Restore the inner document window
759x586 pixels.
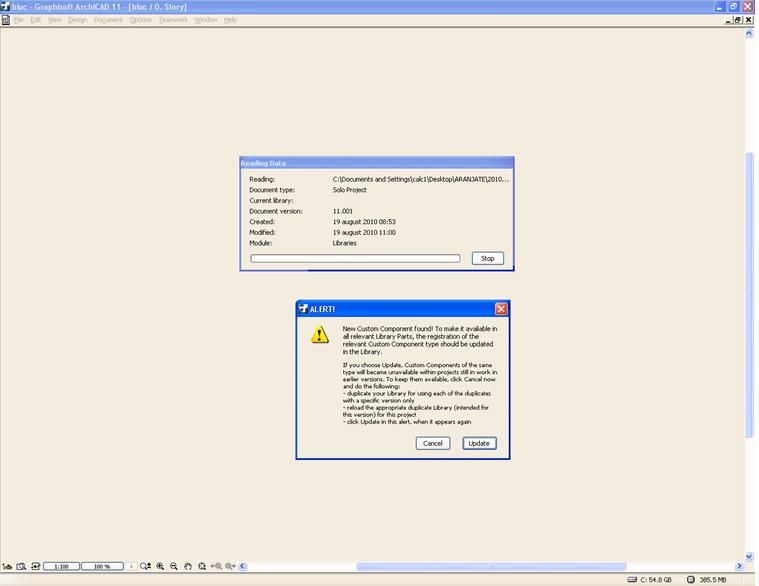(738, 20)
